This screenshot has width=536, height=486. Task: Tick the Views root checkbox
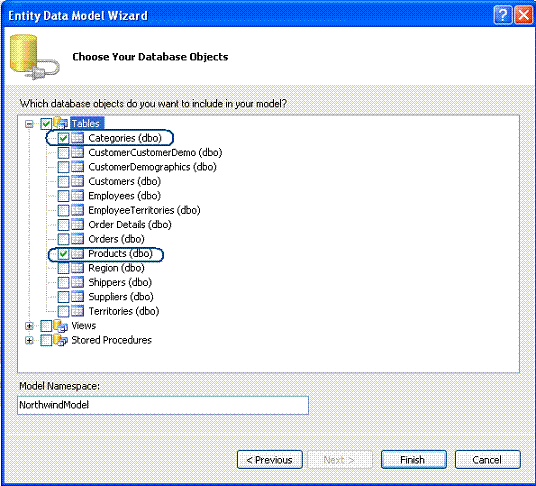point(46,326)
